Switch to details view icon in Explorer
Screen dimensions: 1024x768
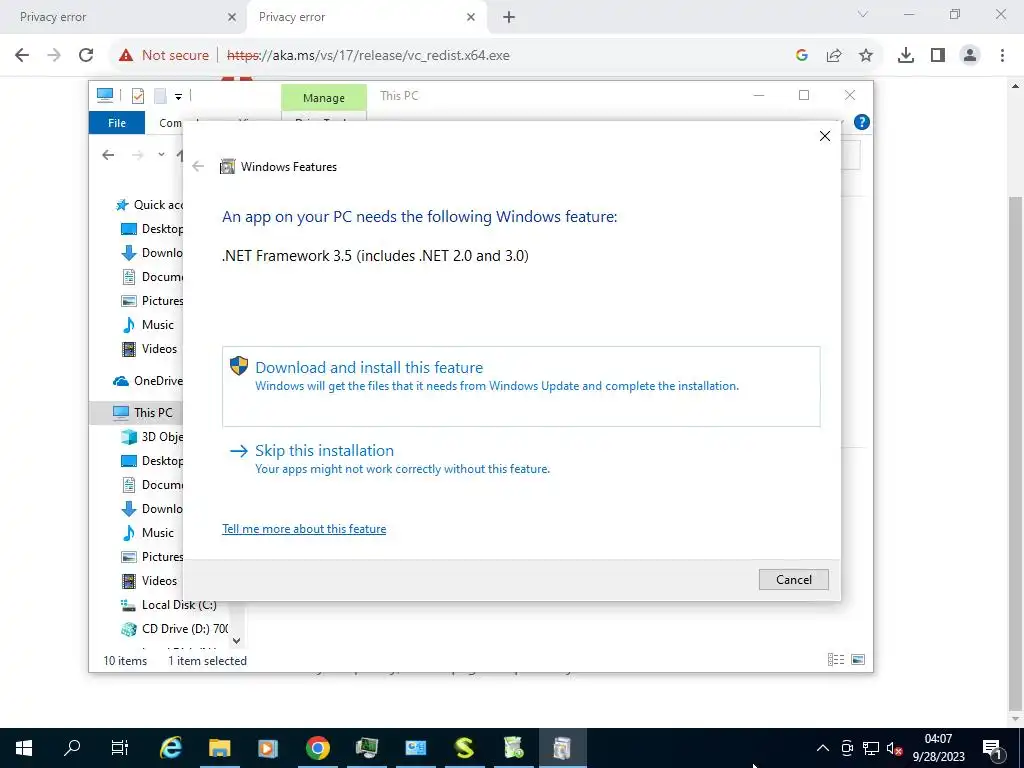tap(836, 660)
